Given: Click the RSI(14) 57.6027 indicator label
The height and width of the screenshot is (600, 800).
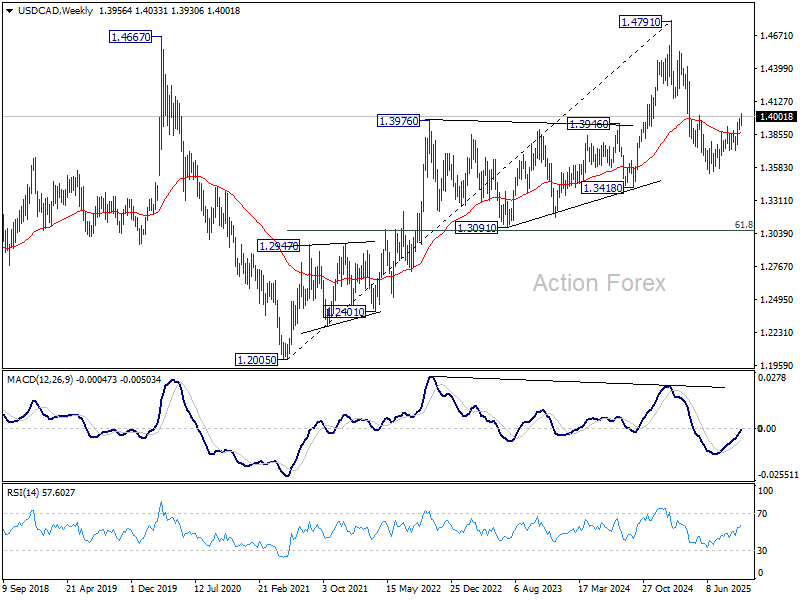Looking at the screenshot, I should tap(41, 492).
